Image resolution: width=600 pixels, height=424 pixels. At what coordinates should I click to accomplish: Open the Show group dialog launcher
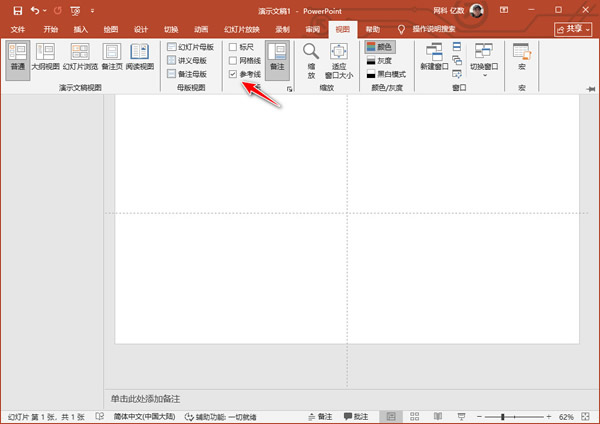290,89
